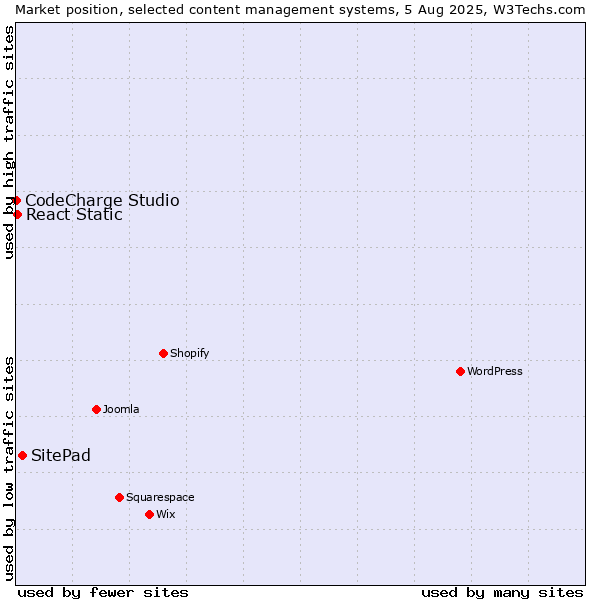The width and height of the screenshot is (600, 600).
Task: Select the red CodeCharge Studio data point
Action: click(x=16, y=201)
